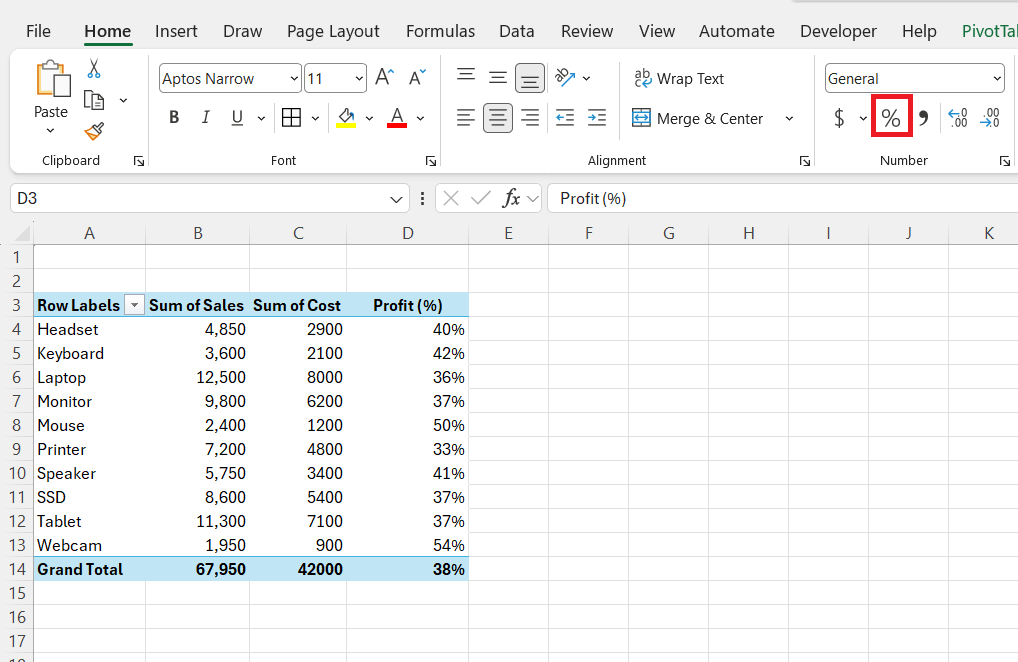The height and width of the screenshot is (662, 1018).
Task: Open Font group dialog launcher
Action: 430,161
